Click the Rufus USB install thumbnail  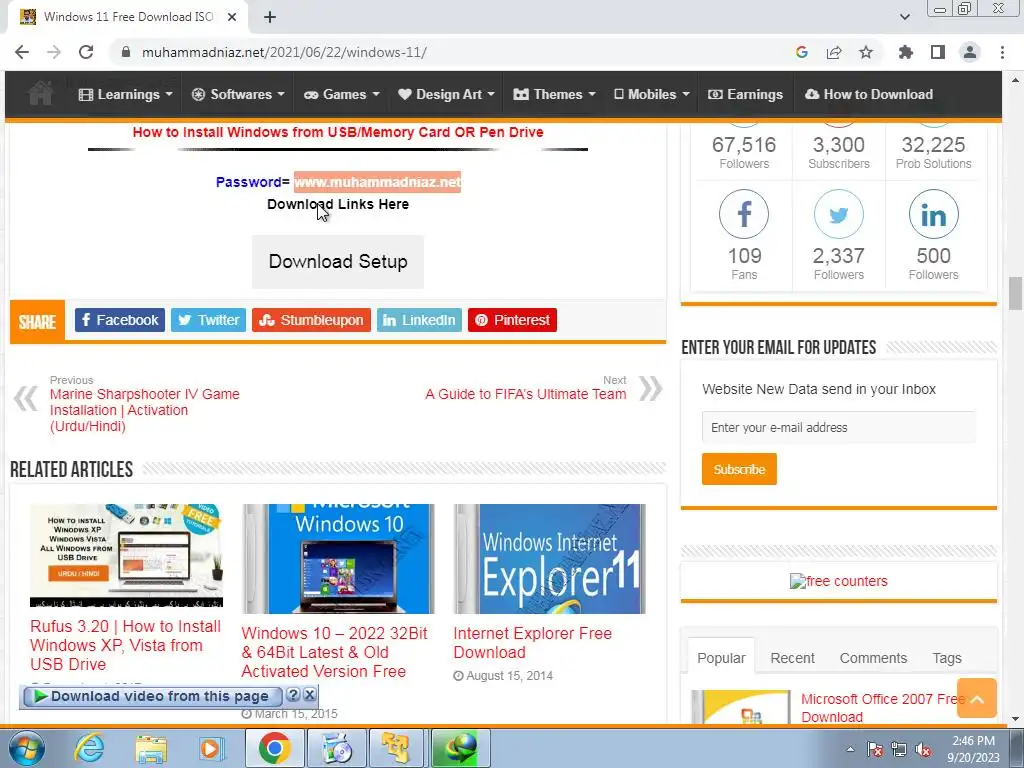[x=127, y=556]
